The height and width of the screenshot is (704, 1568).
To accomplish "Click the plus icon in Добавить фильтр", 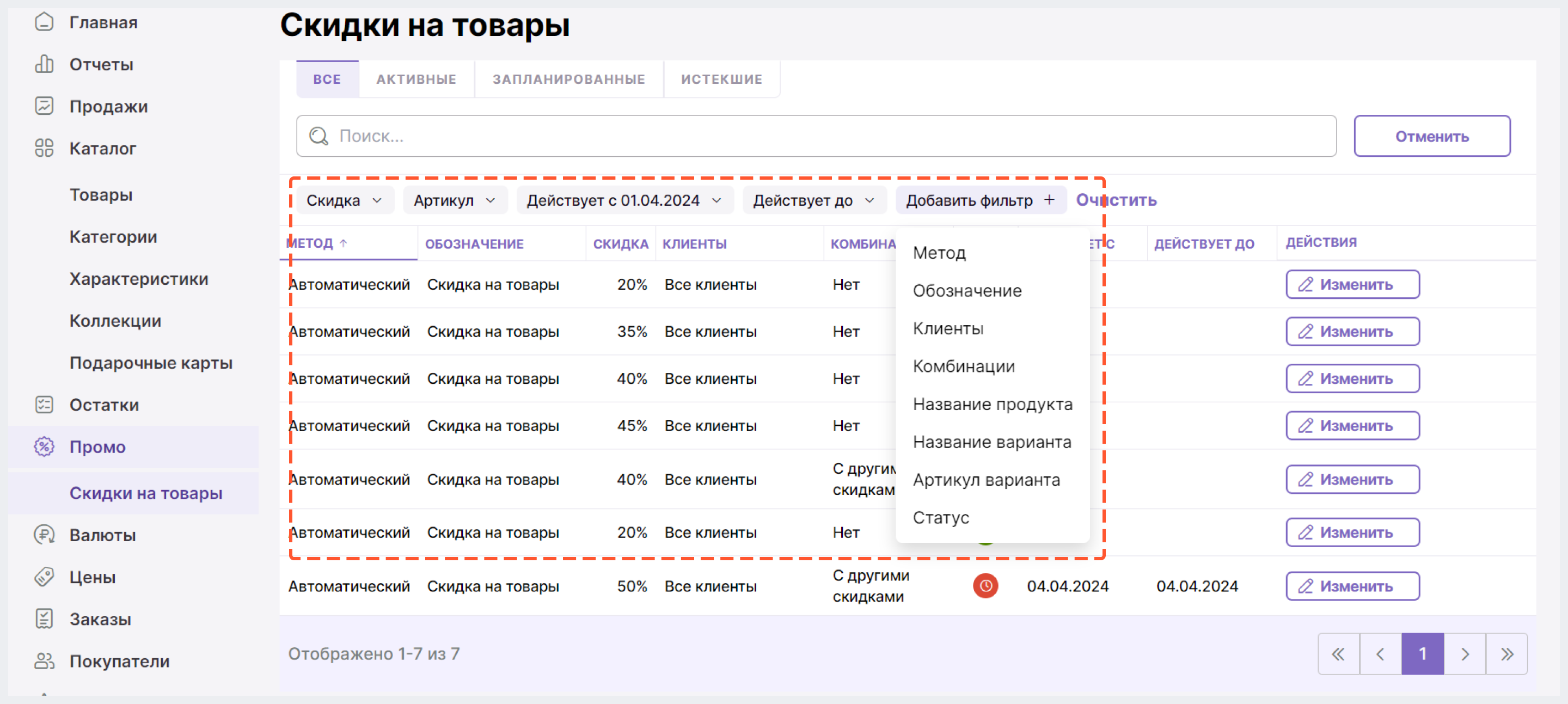I will pos(1049,200).
